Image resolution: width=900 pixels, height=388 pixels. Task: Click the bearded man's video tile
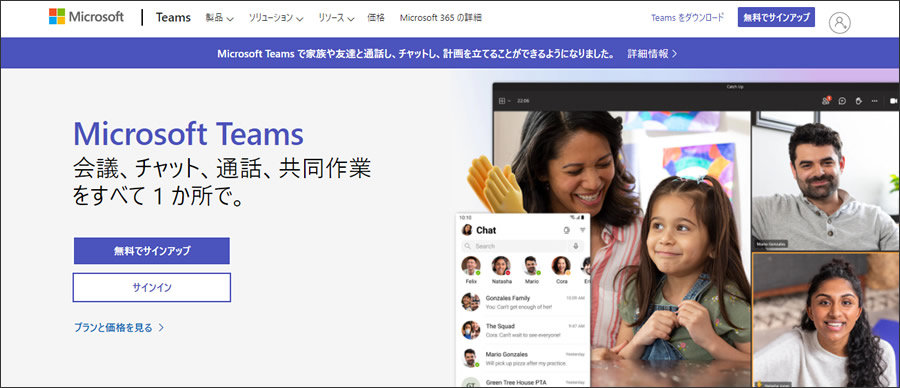[826, 181]
